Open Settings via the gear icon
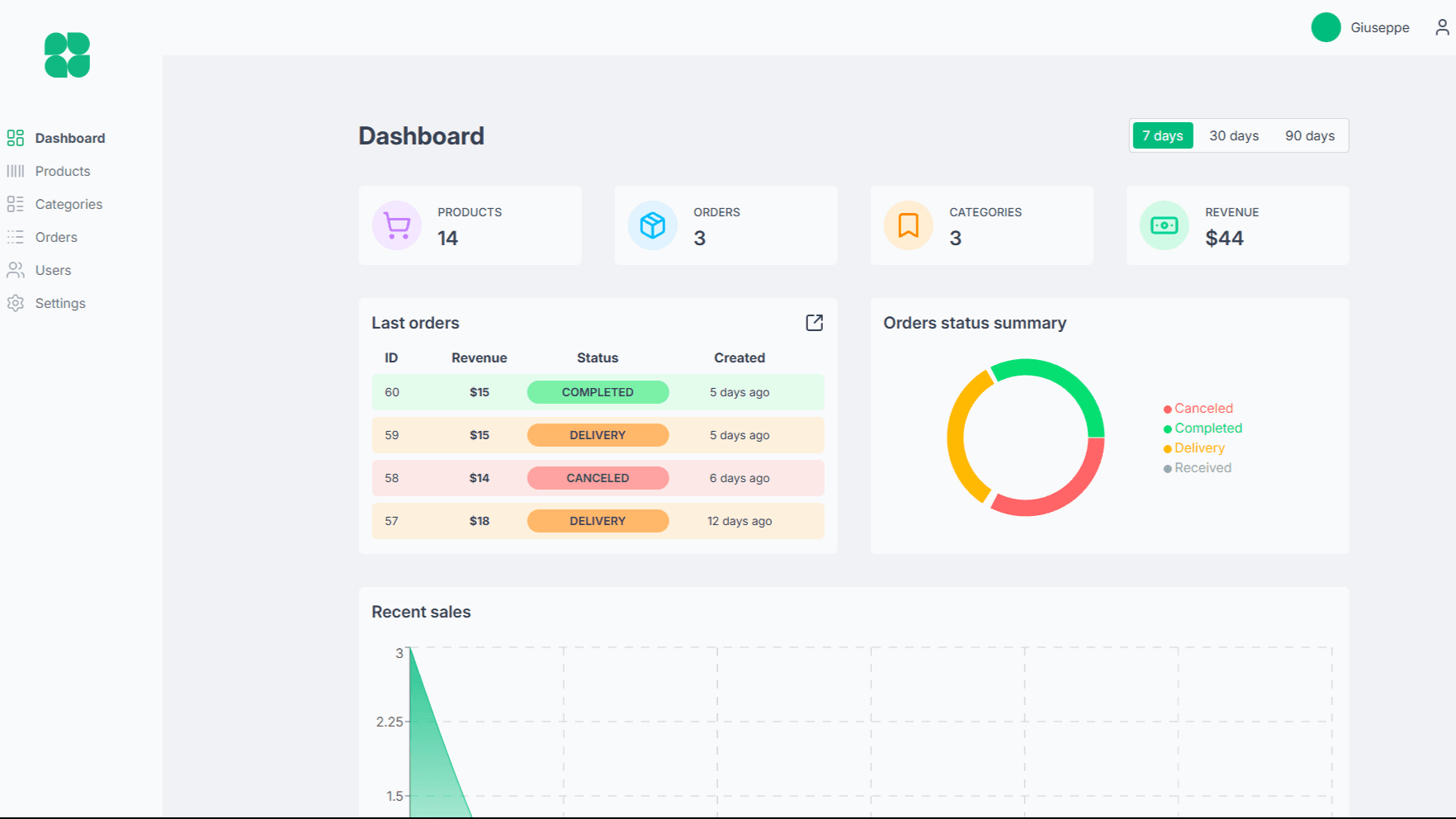 coord(15,303)
